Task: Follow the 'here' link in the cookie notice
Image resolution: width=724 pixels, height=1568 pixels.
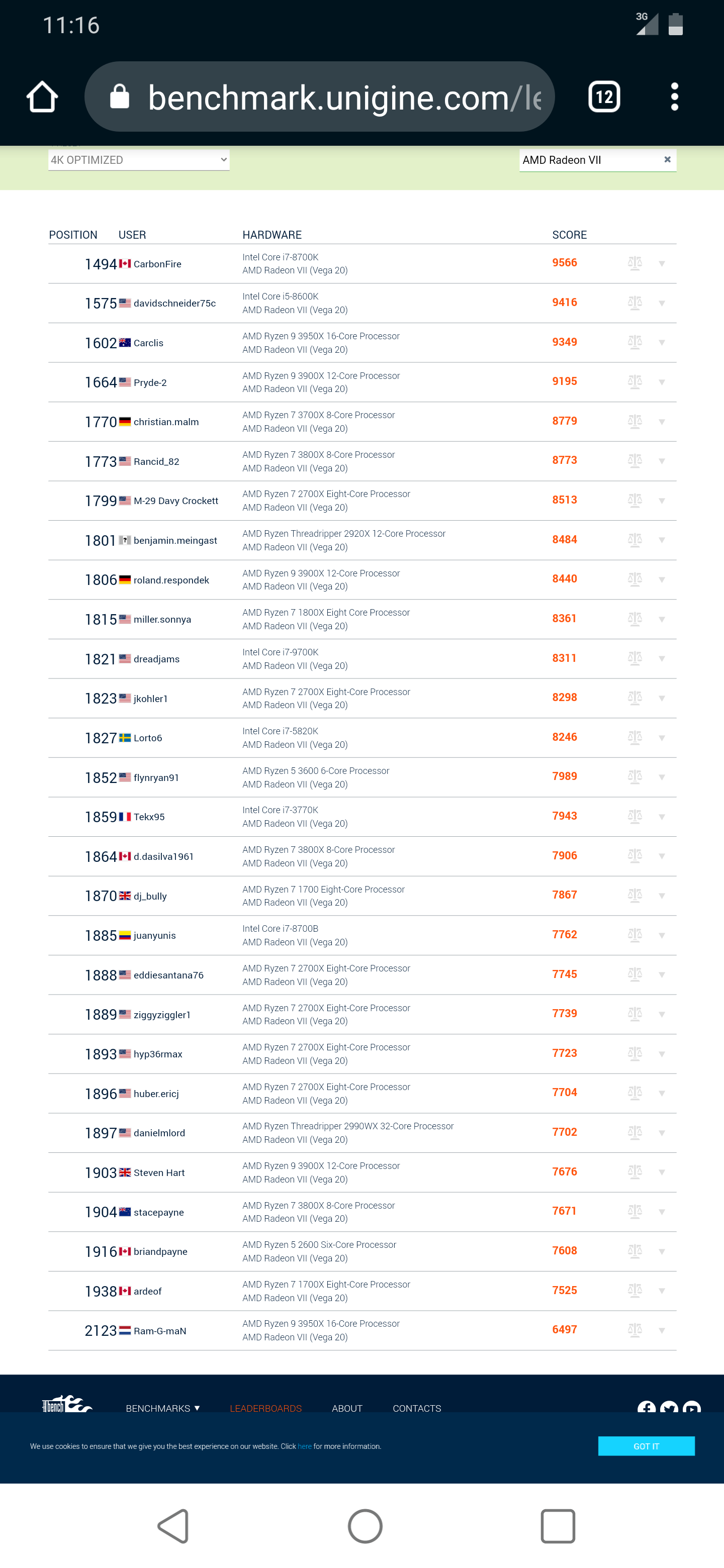Action: point(305,1446)
